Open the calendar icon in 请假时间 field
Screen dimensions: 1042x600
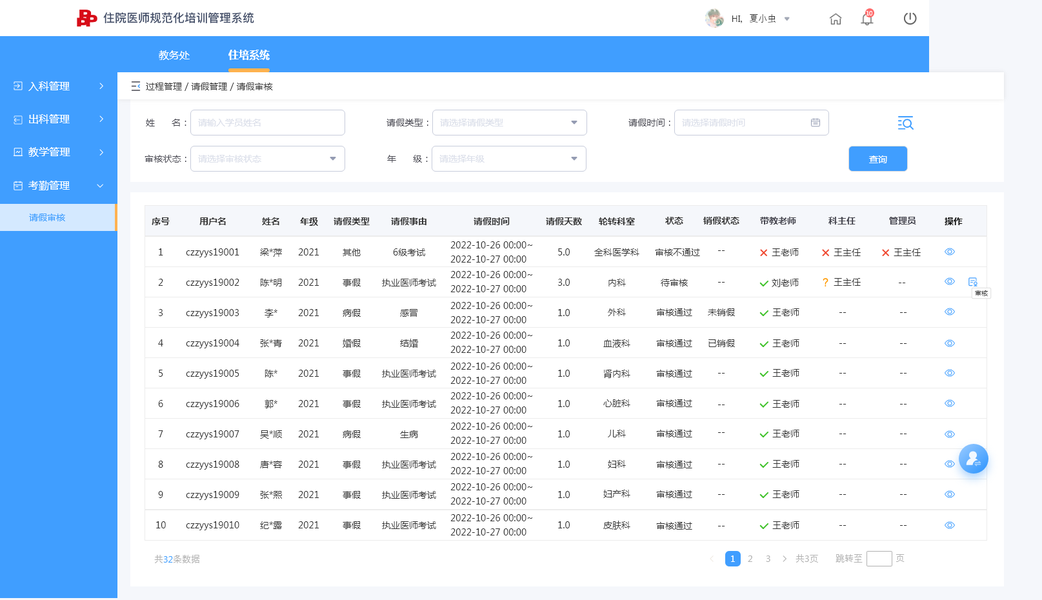coord(815,122)
